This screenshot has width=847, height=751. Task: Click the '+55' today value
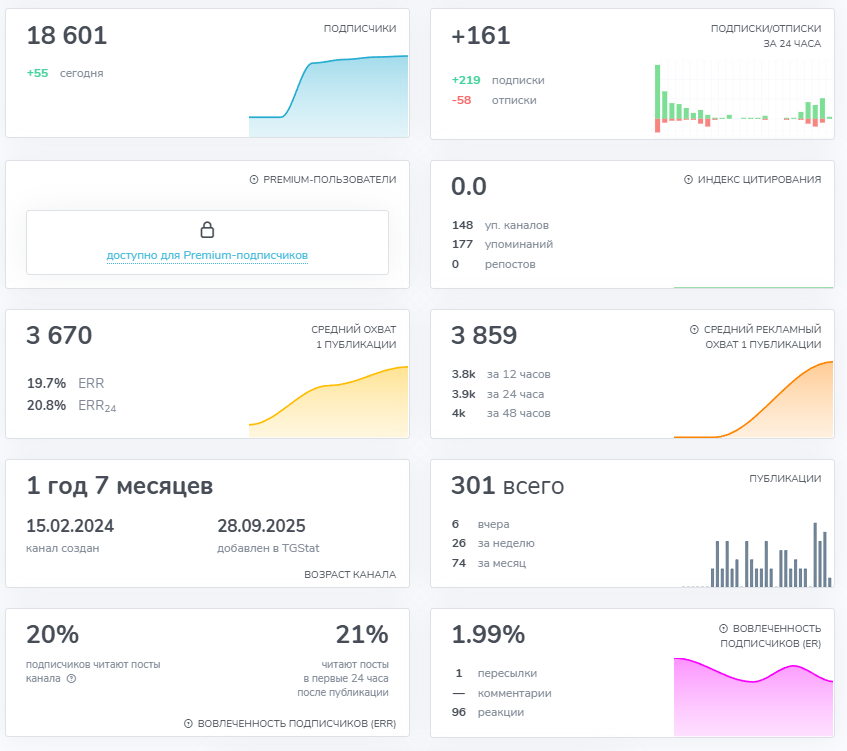point(37,73)
